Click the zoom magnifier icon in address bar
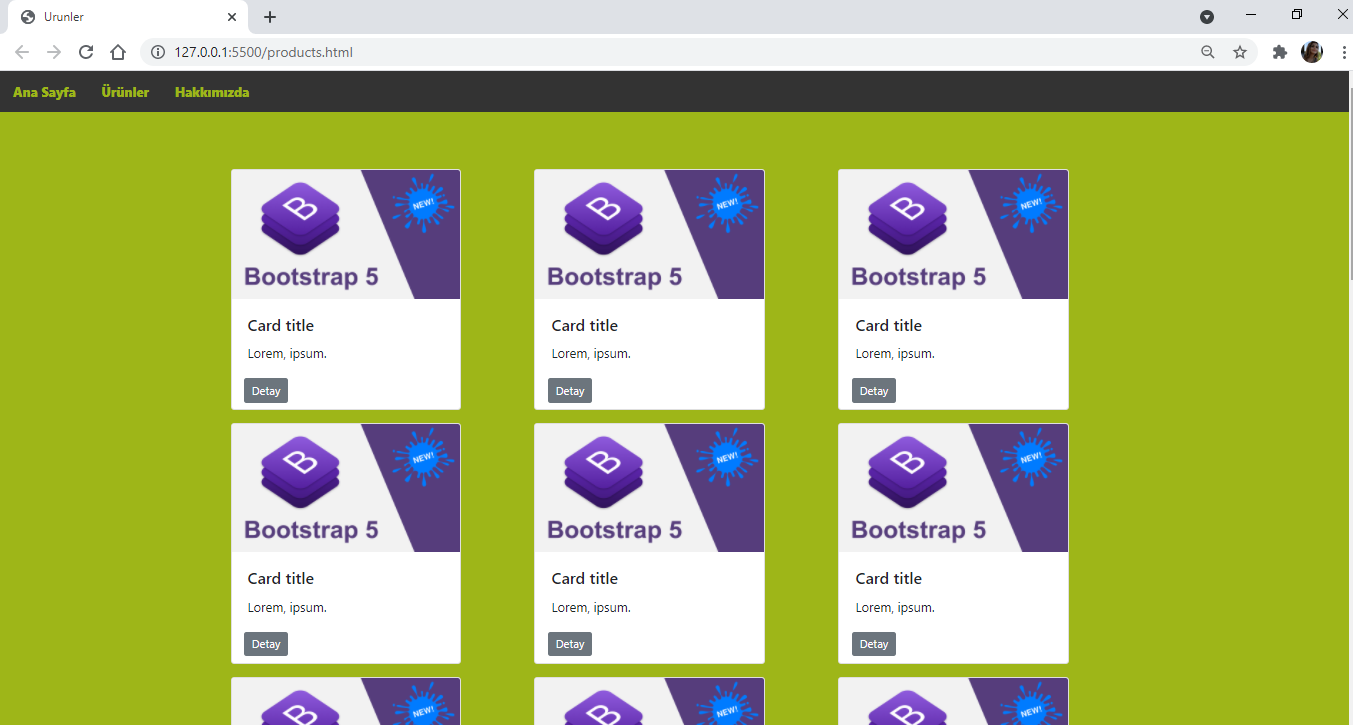Viewport: 1353px width, 725px height. pos(1208,52)
